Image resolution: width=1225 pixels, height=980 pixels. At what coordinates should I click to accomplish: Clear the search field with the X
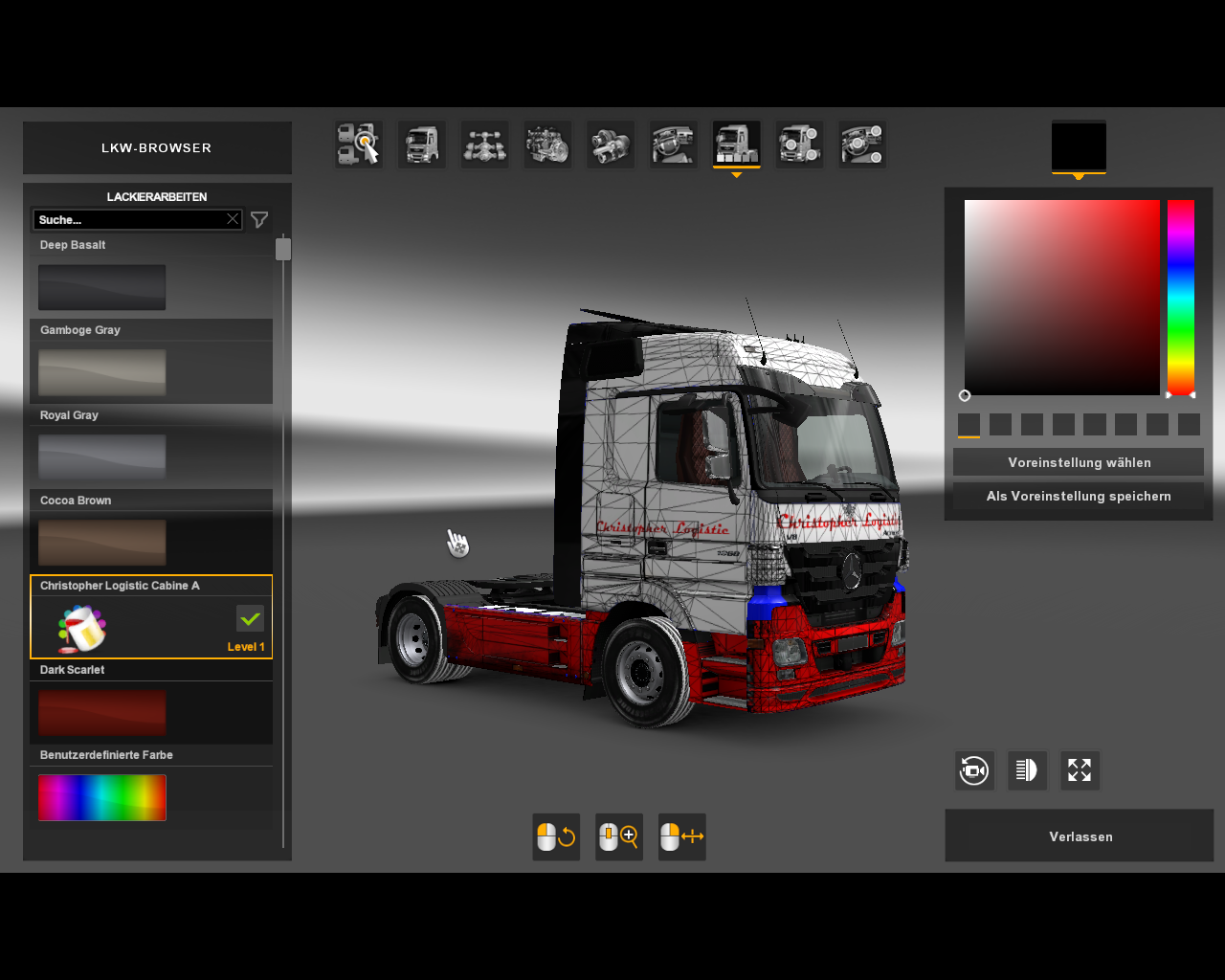[233, 219]
